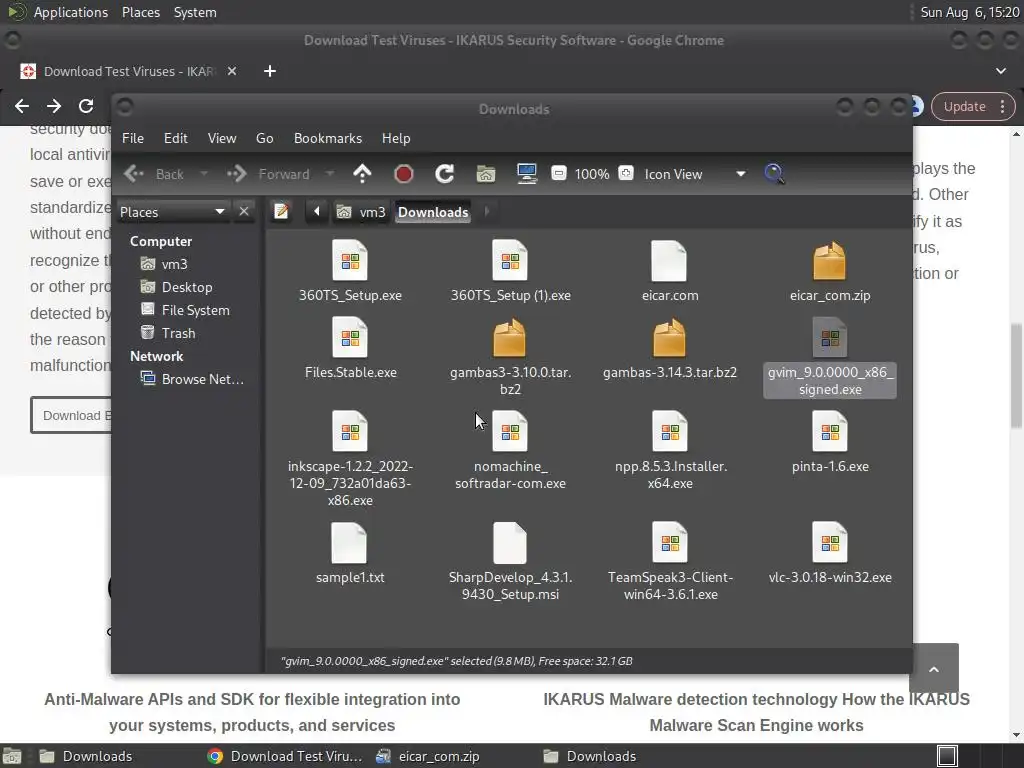Click the panel clock Sun Aug 6
This screenshot has height=768, width=1024.
click(x=969, y=12)
